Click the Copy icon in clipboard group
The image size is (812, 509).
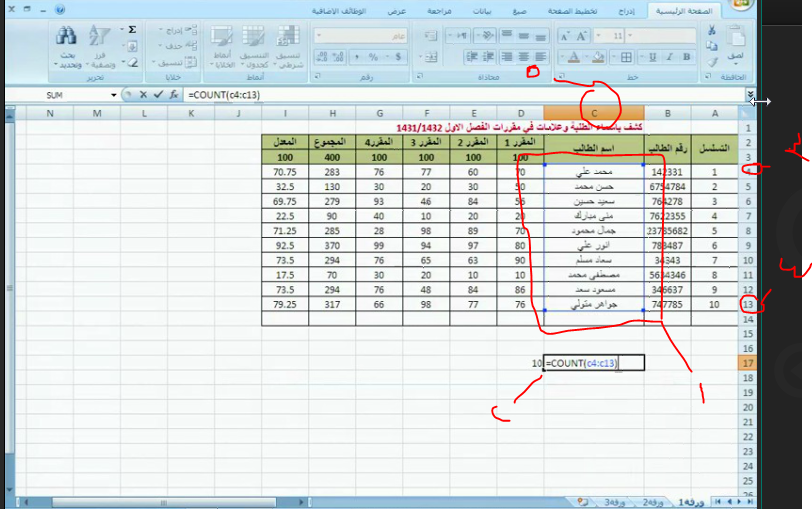[x=712, y=47]
